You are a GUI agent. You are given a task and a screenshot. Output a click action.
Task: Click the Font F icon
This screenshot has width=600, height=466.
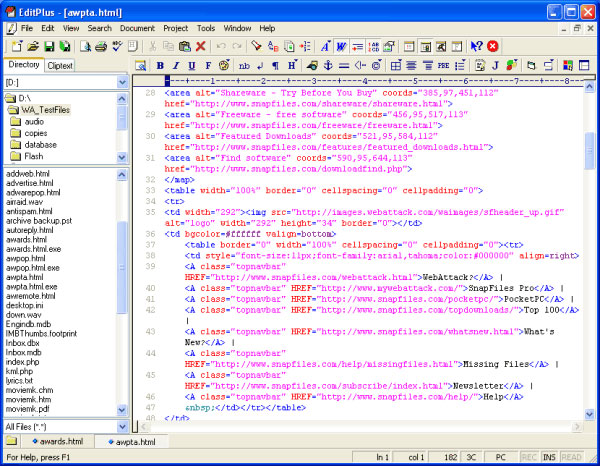pyautogui.click(x=208, y=66)
